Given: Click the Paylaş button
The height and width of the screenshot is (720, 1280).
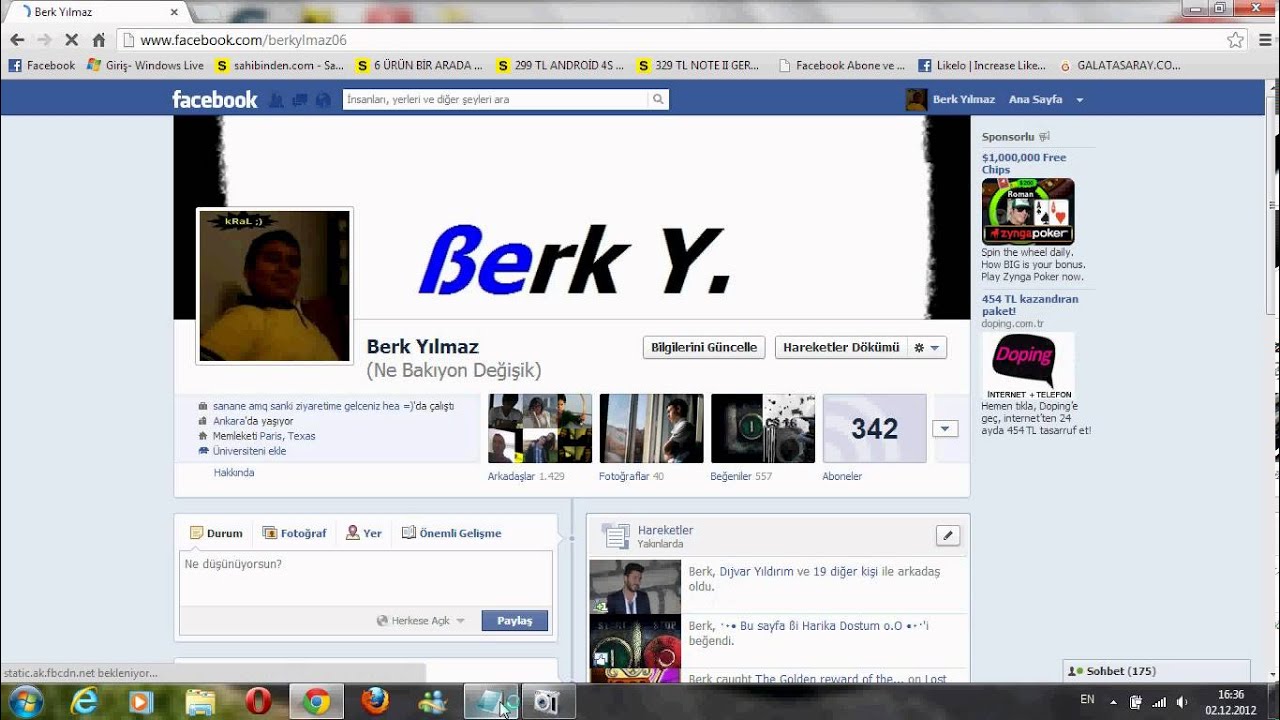Looking at the screenshot, I should (x=515, y=620).
